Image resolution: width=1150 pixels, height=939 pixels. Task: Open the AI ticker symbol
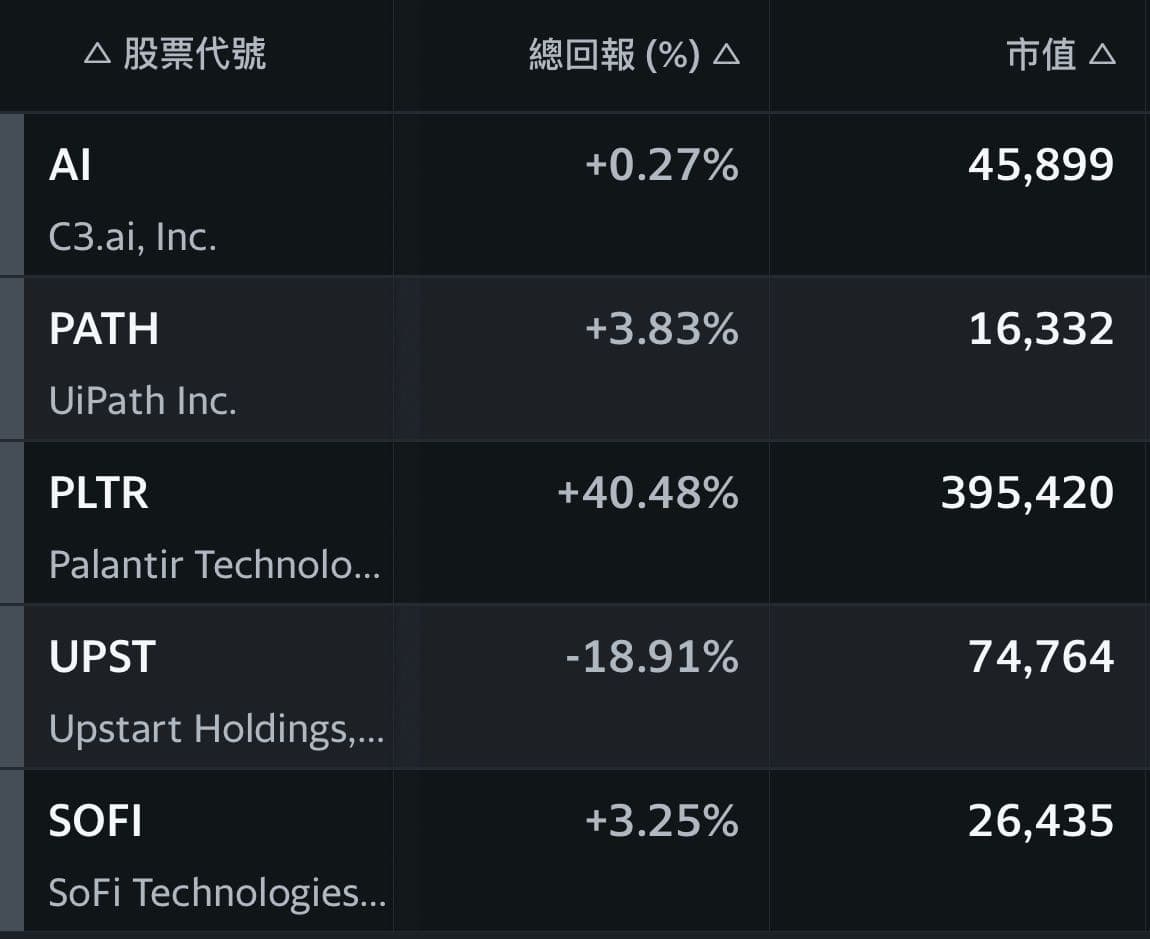pyautogui.click(x=70, y=165)
